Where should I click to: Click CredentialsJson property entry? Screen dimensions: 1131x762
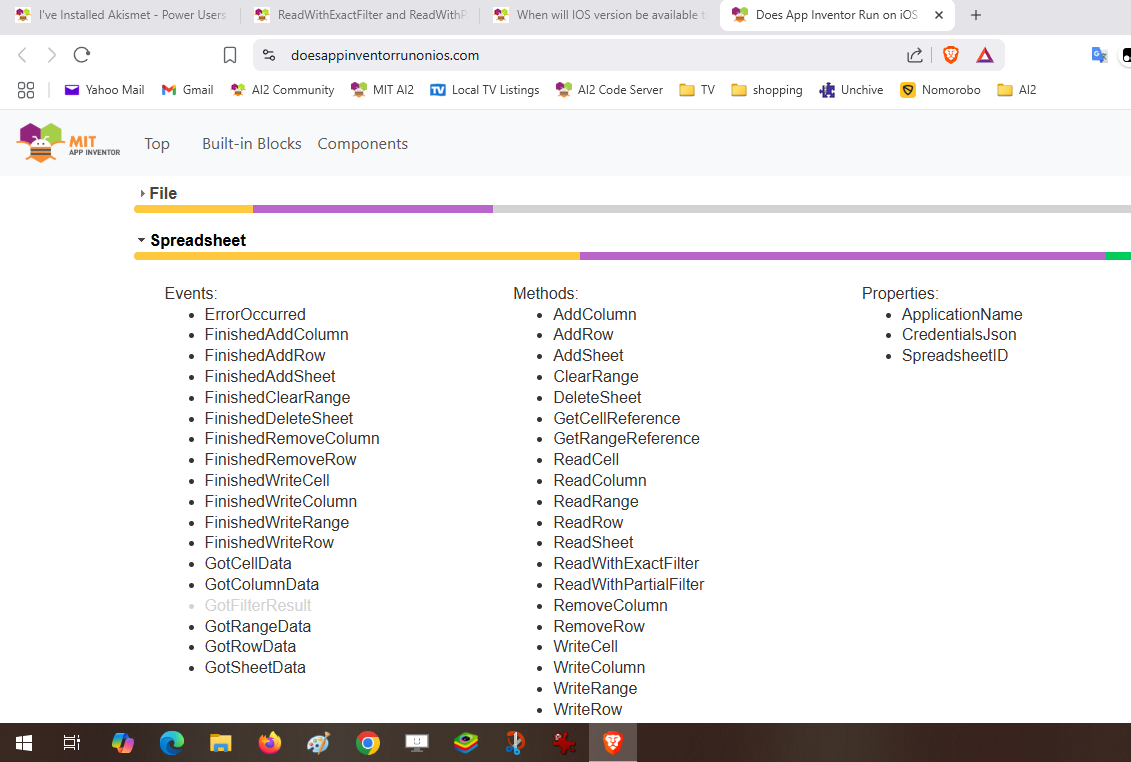tap(959, 334)
